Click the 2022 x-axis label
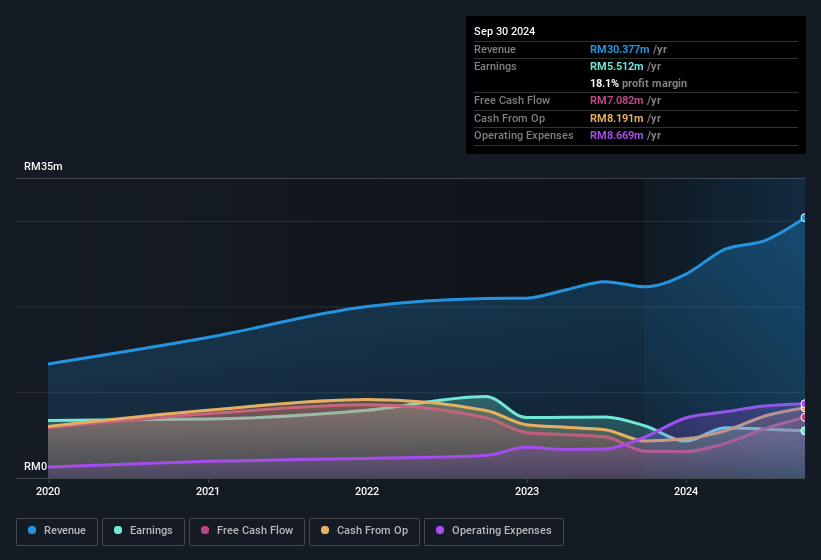This screenshot has height=560, width=821. tap(367, 491)
